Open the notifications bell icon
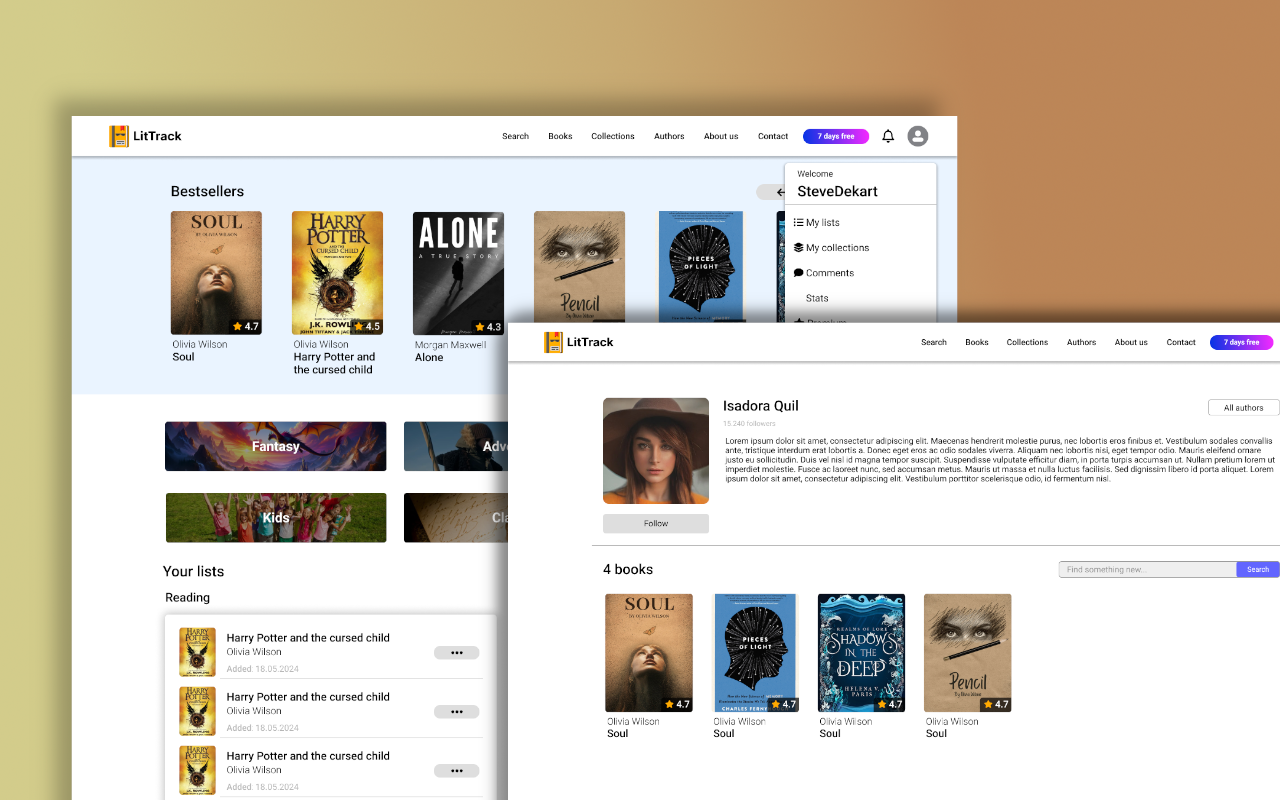The height and width of the screenshot is (800, 1280). tap(888, 136)
